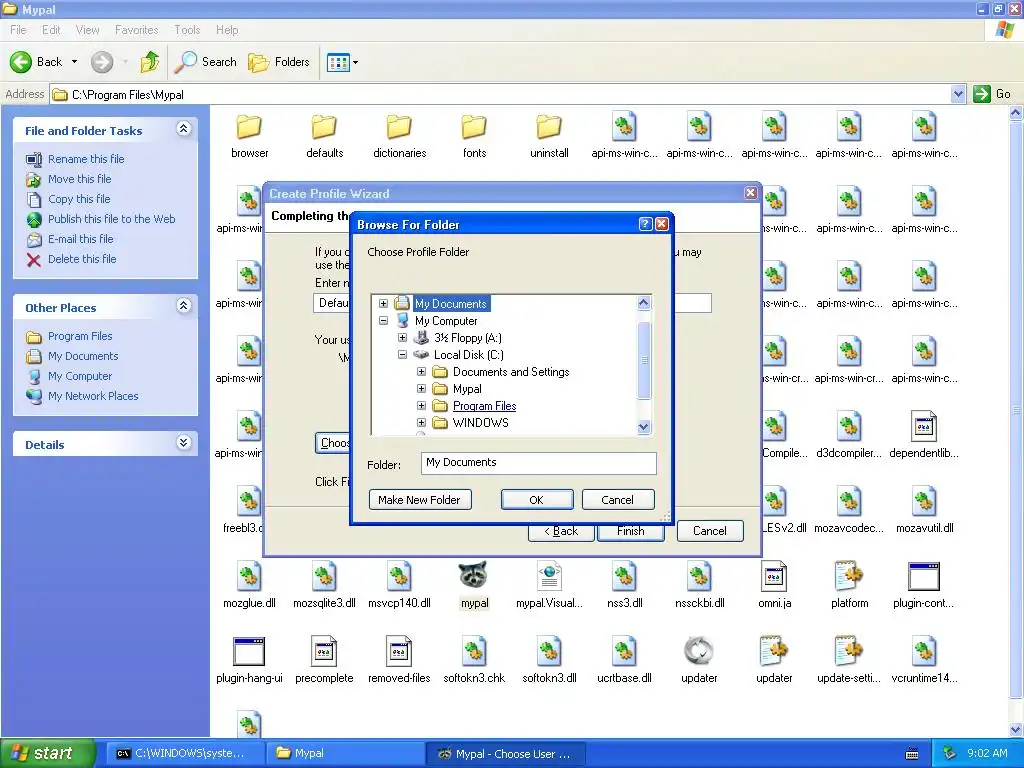Viewport: 1024px width, 768px height.
Task: Select the update-setti... file icon
Action: click(x=849, y=651)
